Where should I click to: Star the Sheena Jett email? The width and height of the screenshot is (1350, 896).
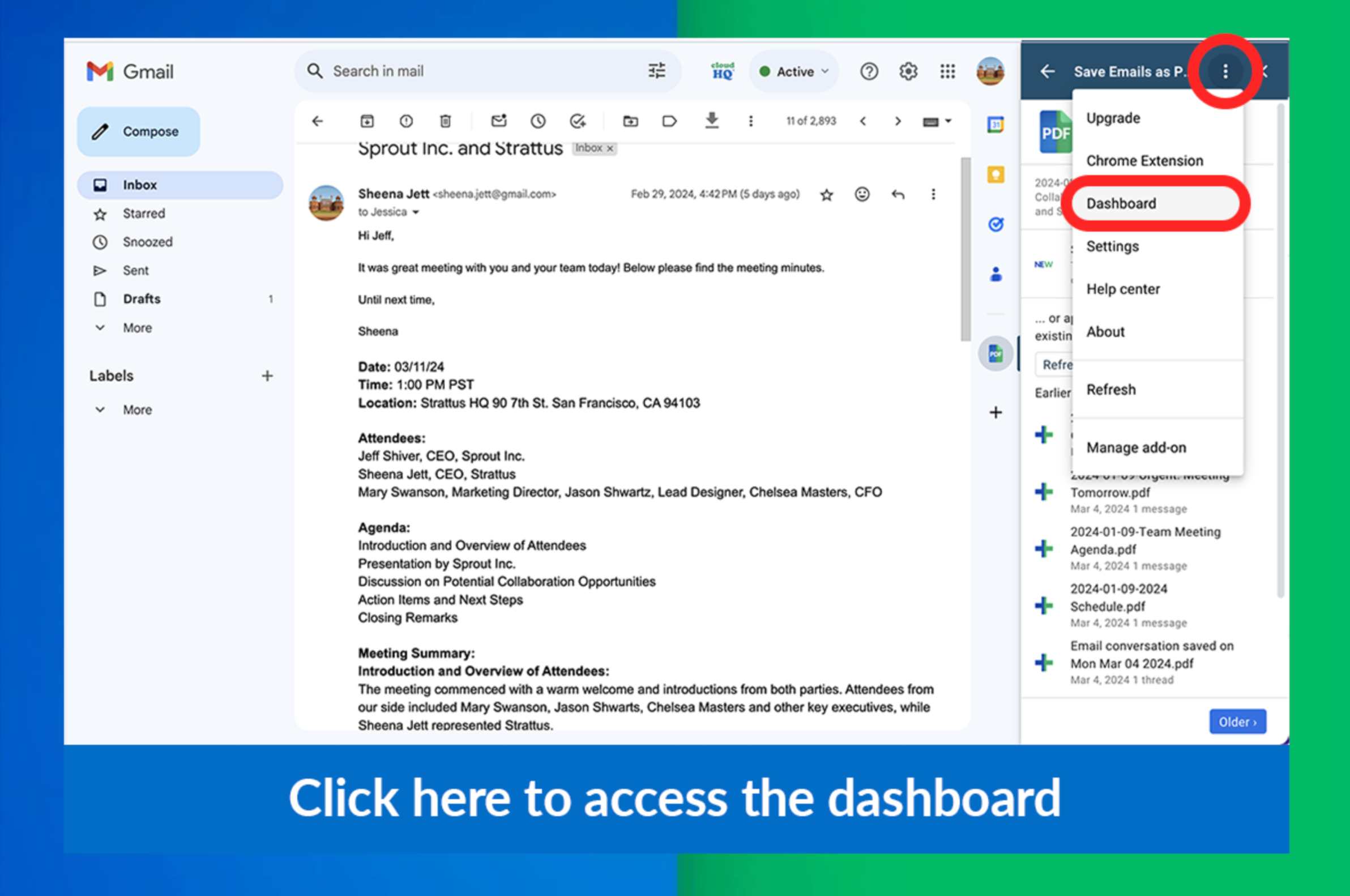pyautogui.click(x=826, y=195)
